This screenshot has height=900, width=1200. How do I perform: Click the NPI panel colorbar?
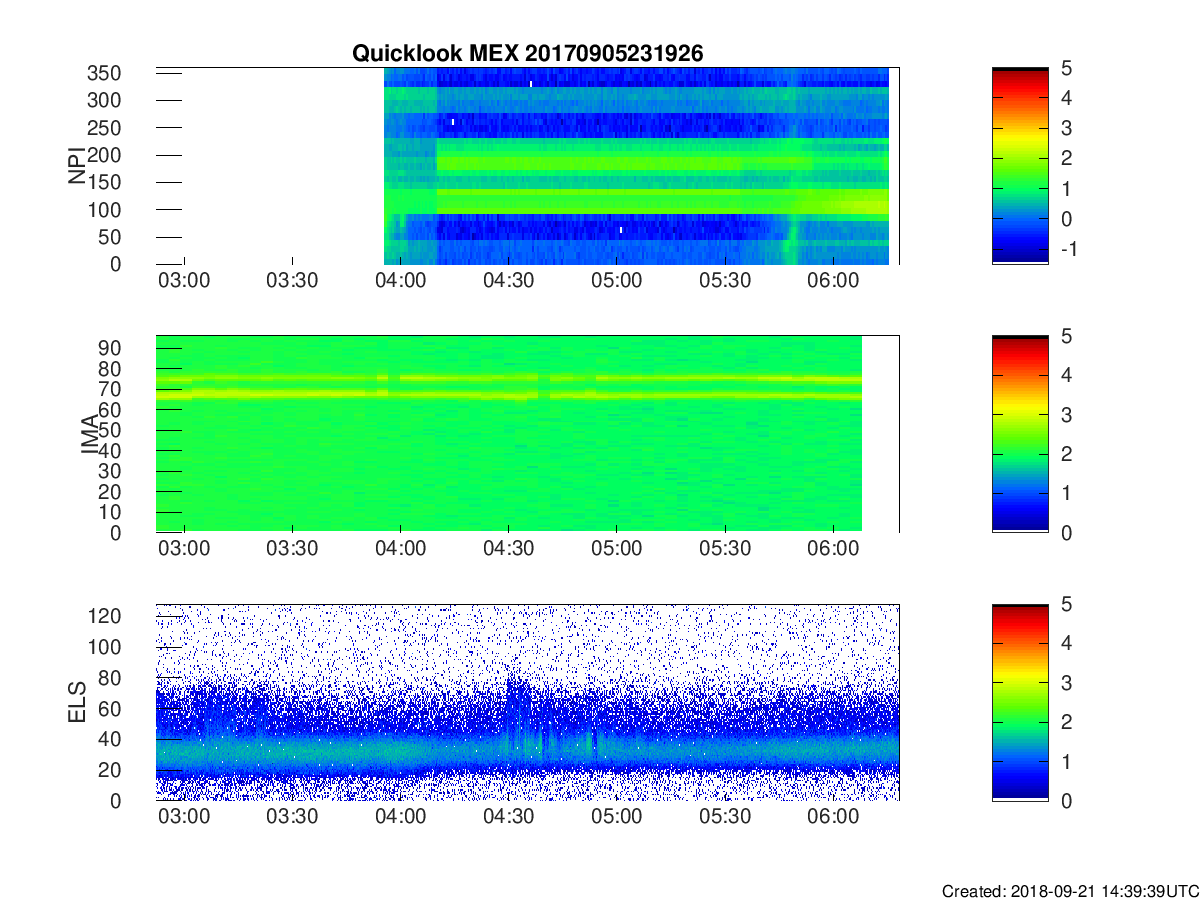[x=1020, y=165]
